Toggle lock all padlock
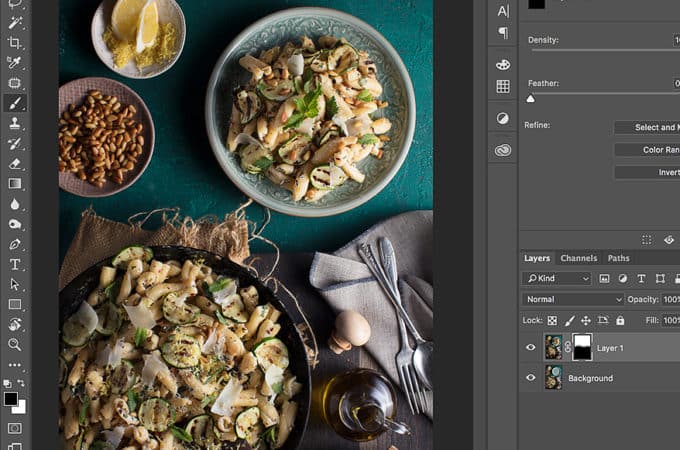This screenshot has height=450, width=680. click(620, 320)
